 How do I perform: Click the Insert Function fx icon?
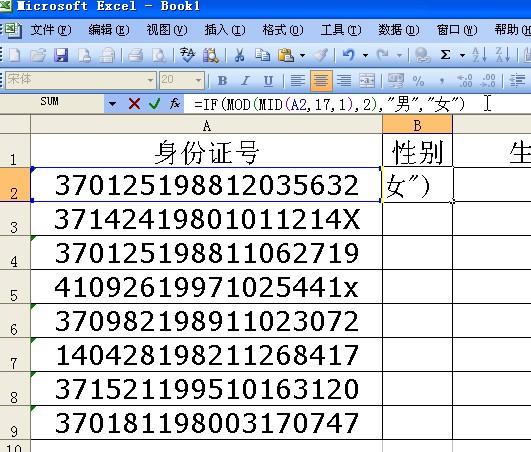click(x=175, y=103)
